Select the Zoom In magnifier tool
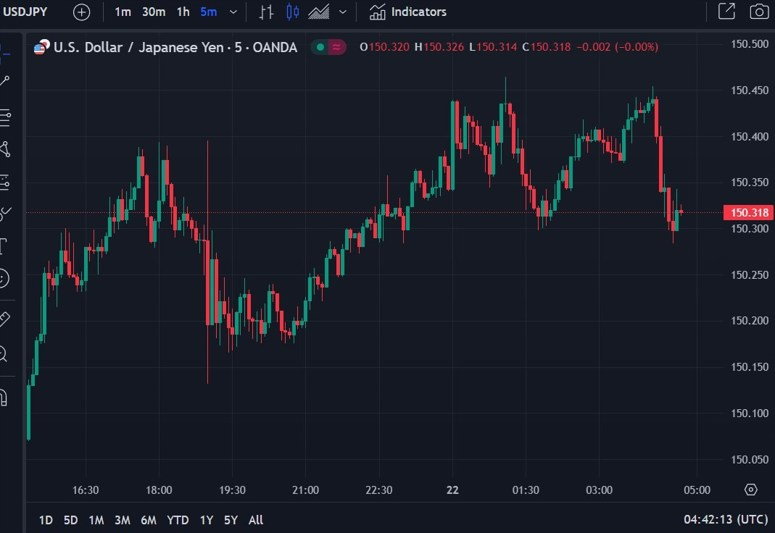The width and height of the screenshot is (775, 533). [4, 354]
